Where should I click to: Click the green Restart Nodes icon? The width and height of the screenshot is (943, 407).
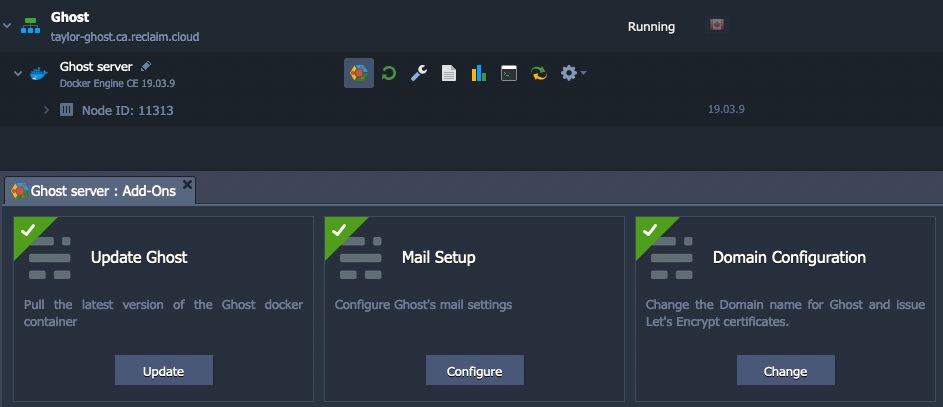pyautogui.click(x=389, y=73)
